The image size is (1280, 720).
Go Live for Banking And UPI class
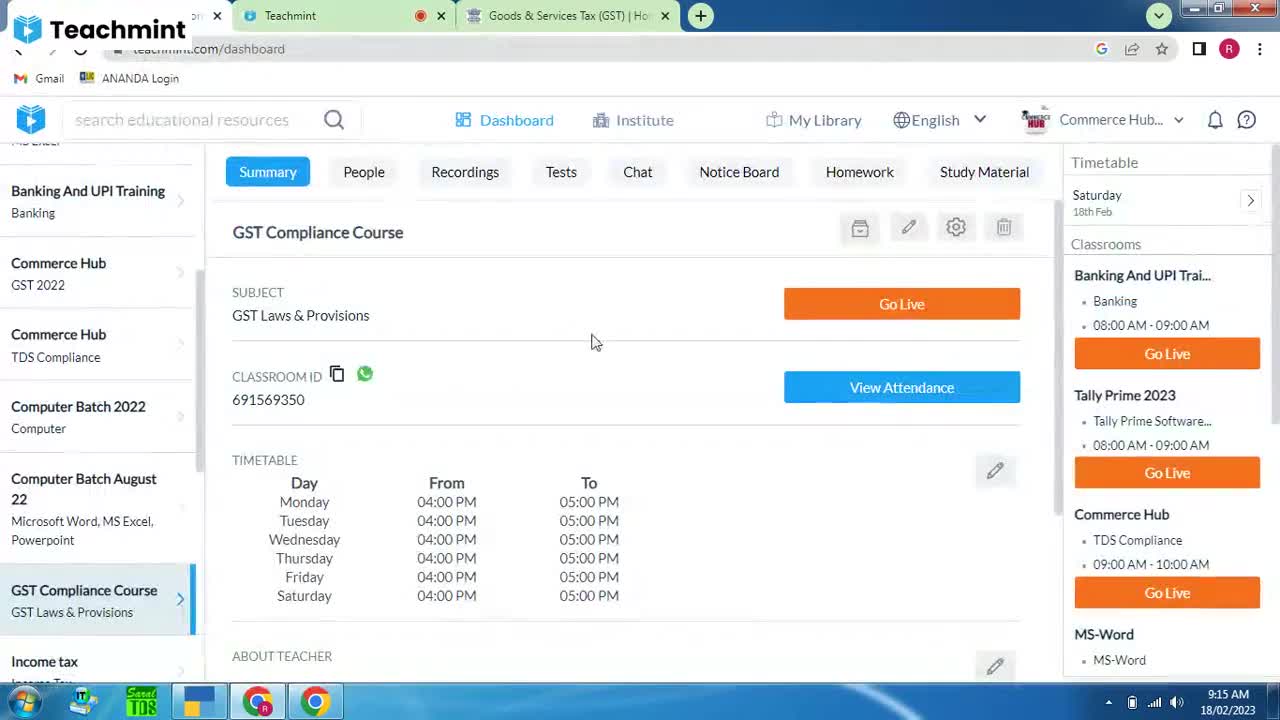[x=1167, y=354]
